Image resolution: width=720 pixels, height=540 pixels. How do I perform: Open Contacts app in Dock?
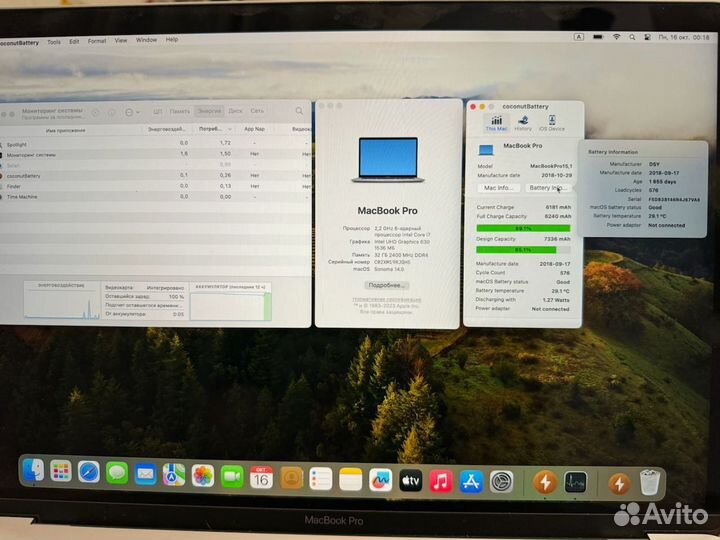[x=291, y=478]
